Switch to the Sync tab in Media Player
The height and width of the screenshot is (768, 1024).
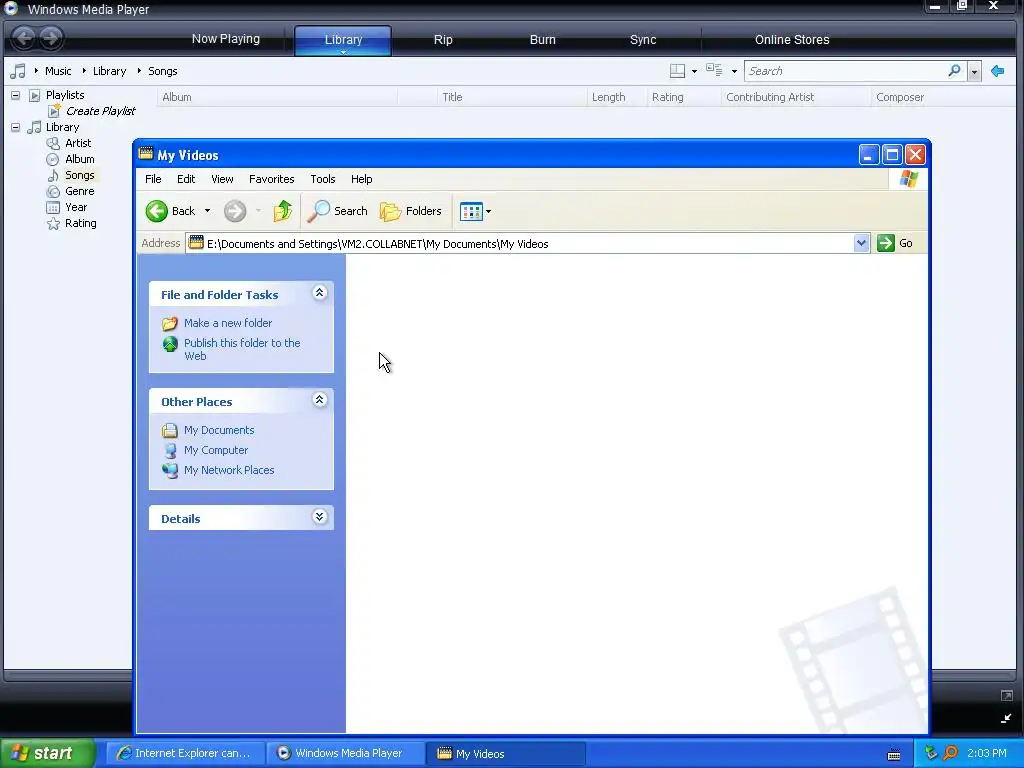click(x=643, y=40)
